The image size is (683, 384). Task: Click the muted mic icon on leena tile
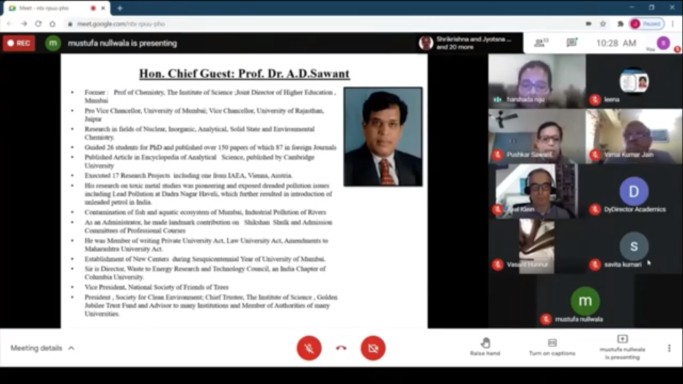[x=595, y=100]
